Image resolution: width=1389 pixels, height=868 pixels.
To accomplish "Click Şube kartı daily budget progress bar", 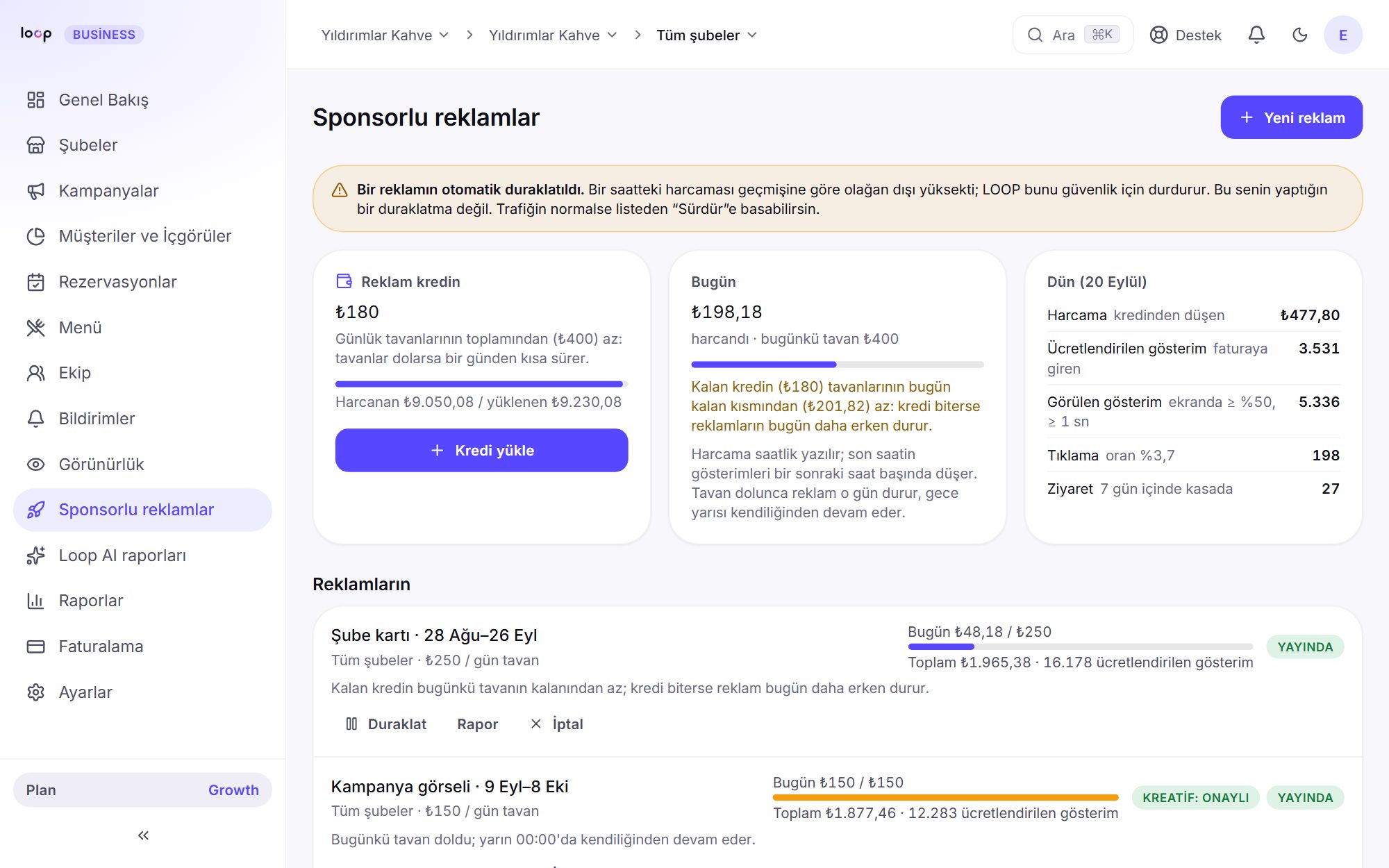I will click(x=1080, y=646).
